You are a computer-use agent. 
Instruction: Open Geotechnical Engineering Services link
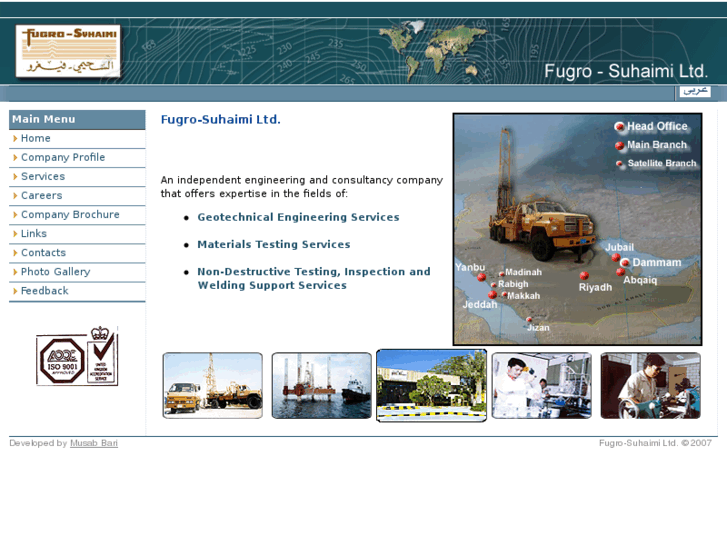(x=298, y=217)
